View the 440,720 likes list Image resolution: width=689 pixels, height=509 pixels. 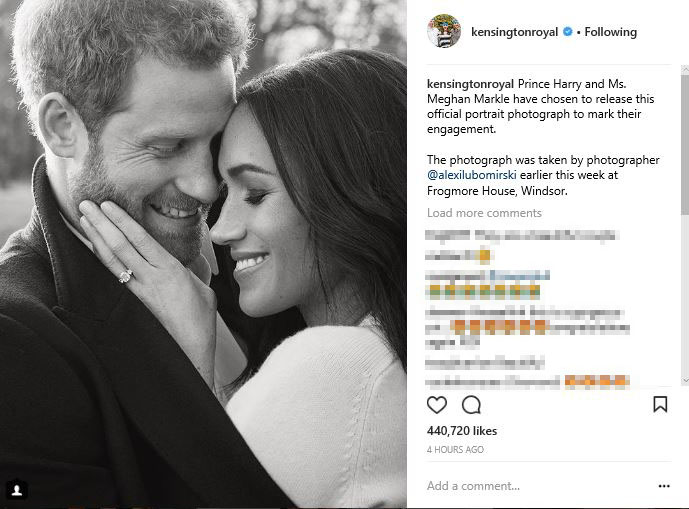tap(462, 431)
